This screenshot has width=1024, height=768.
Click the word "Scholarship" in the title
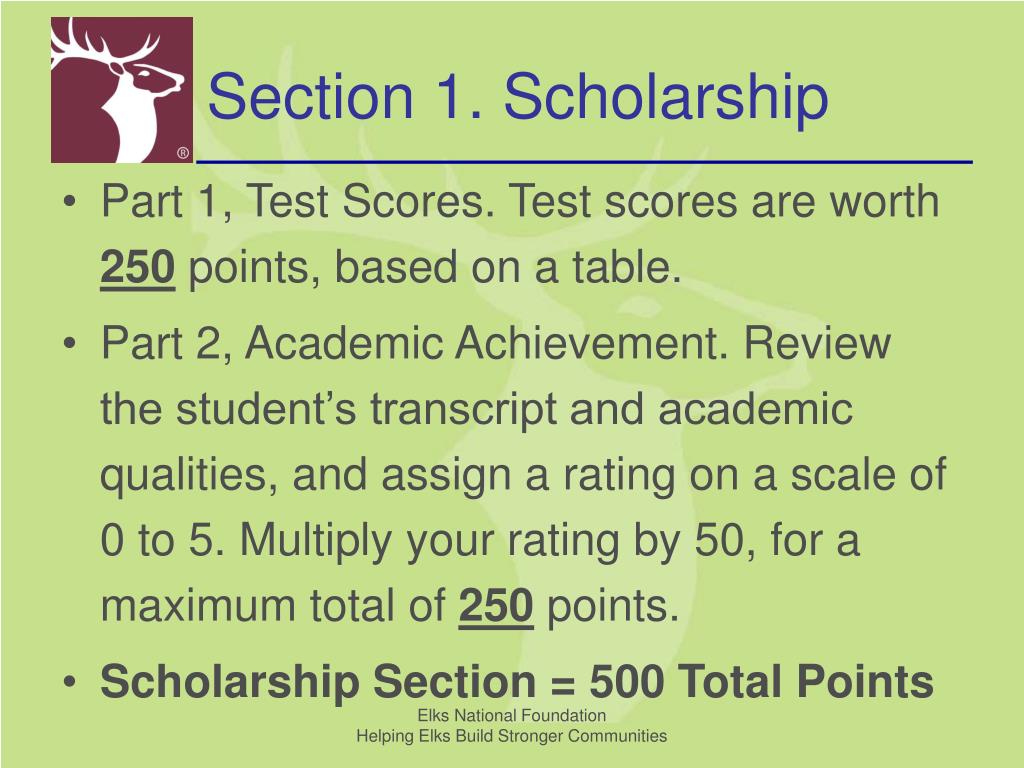tap(666, 97)
